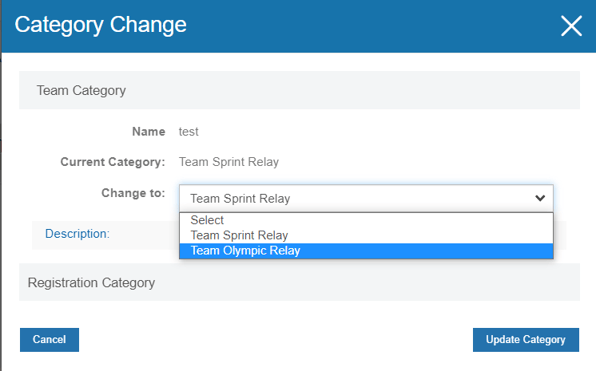Pick Team Sprint Relay from dropdown list
The image size is (596, 371).
366,235
